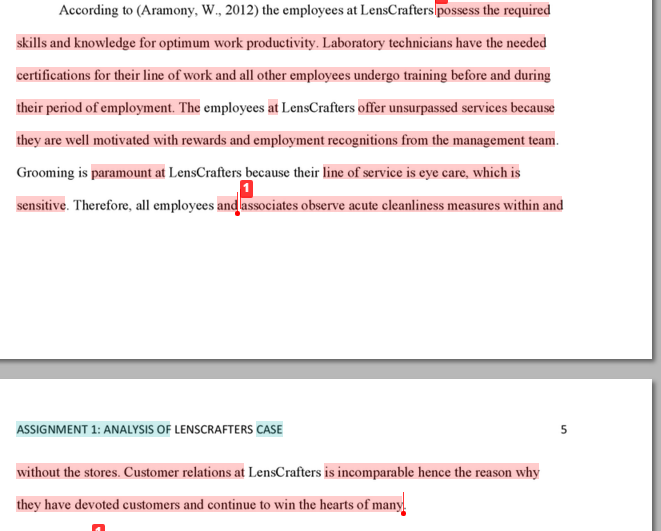Click the text "Therefore, all employees"
Screen dimensions: 661x531
[143, 205]
